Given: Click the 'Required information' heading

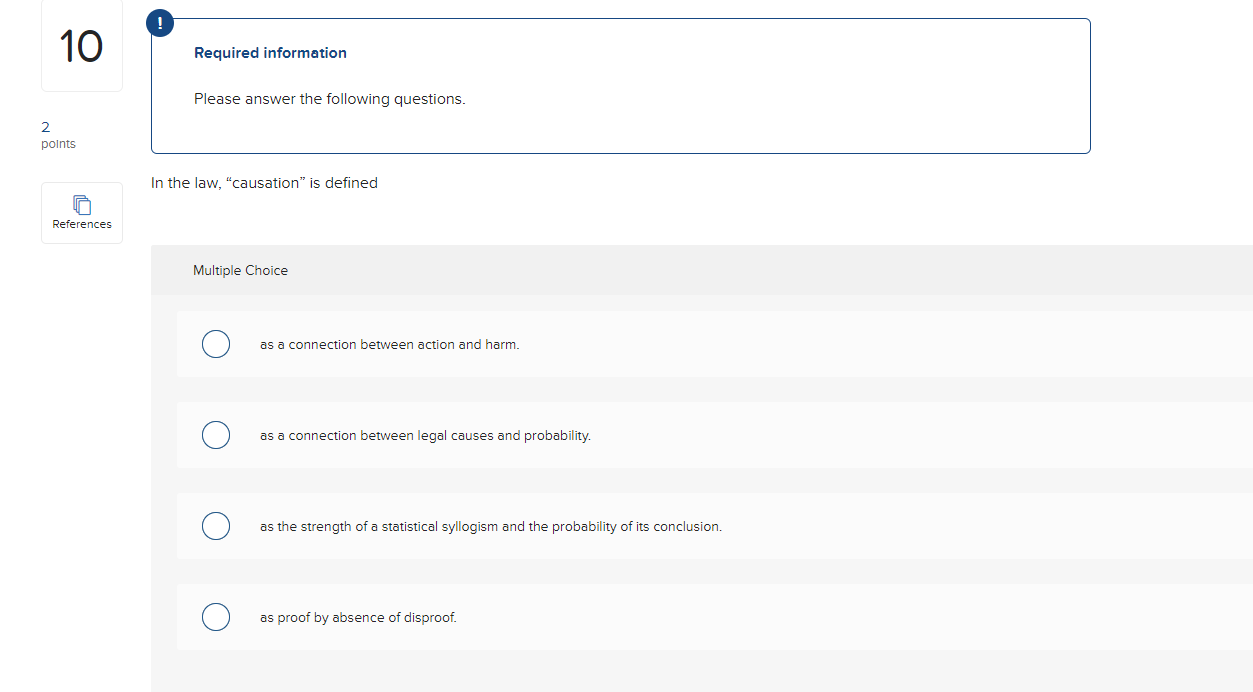Looking at the screenshot, I should pos(270,53).
